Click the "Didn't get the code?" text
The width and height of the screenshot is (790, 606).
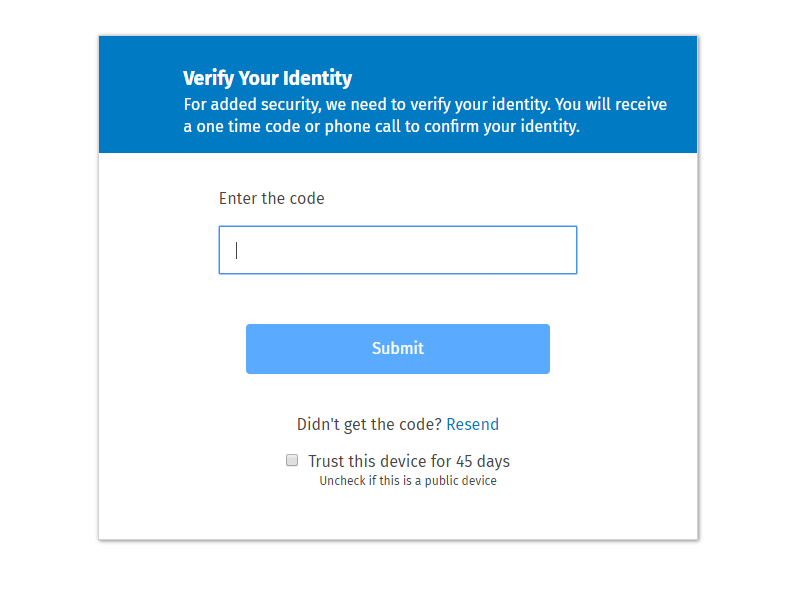point(369,424)
